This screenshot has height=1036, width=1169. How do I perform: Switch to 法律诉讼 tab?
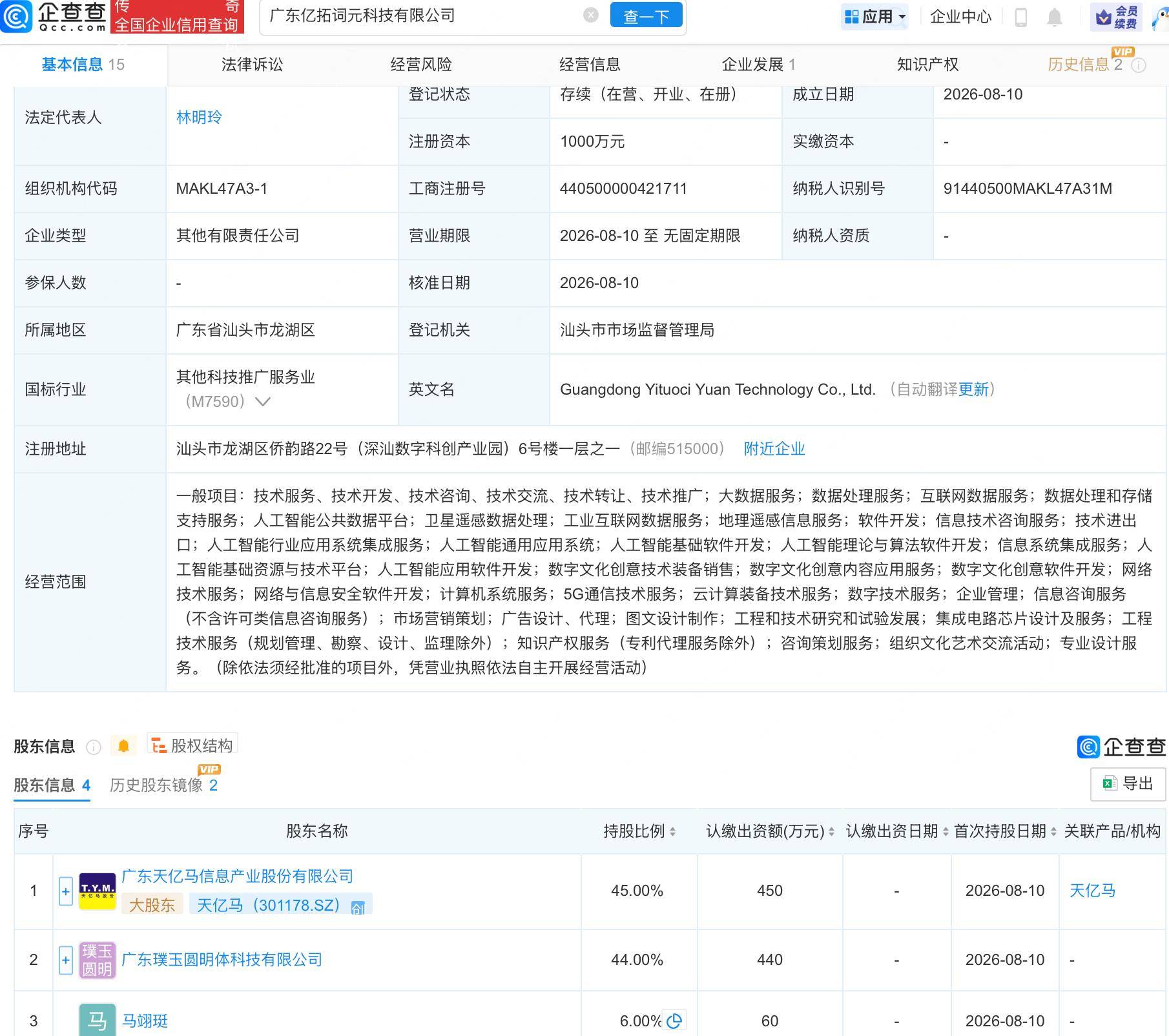tap(252, 65)
